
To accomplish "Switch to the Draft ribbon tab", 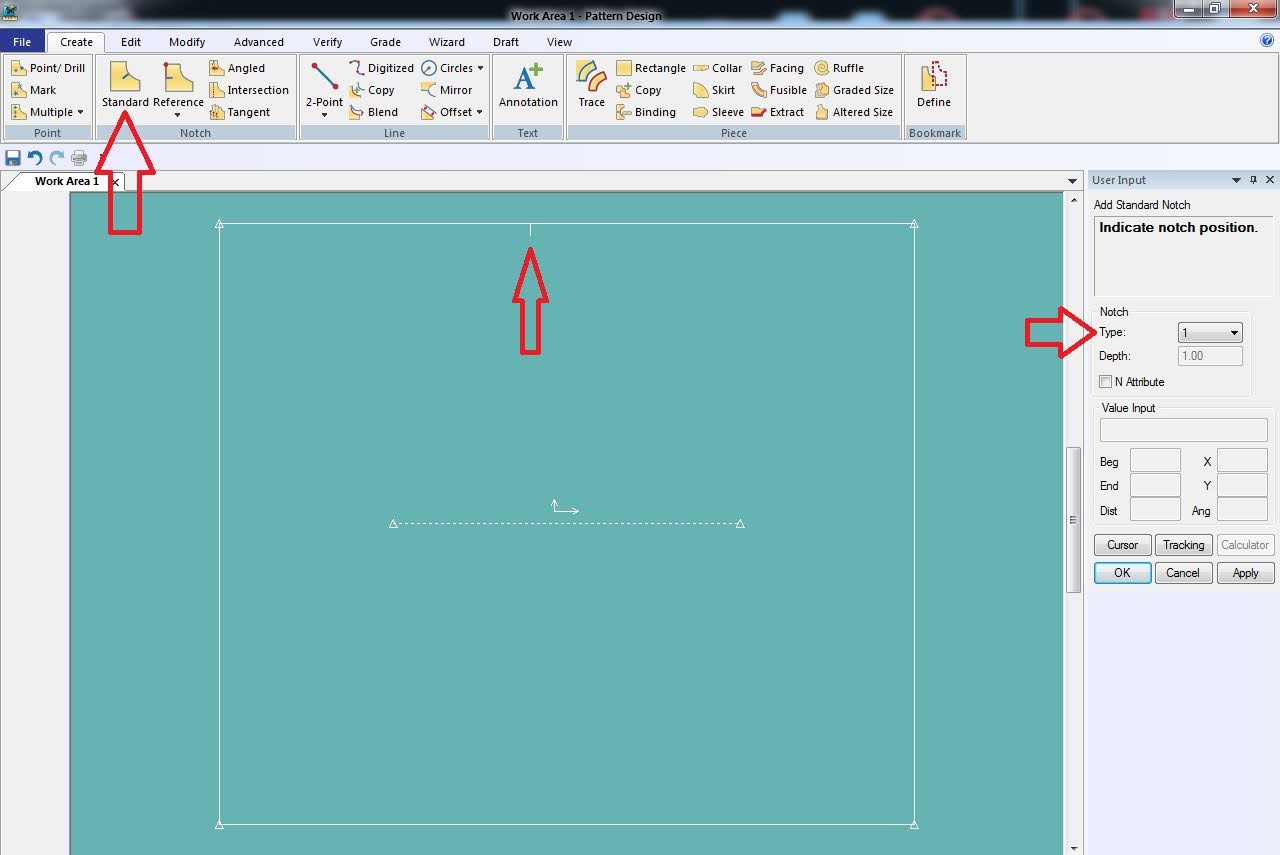I will pos(506,42).
